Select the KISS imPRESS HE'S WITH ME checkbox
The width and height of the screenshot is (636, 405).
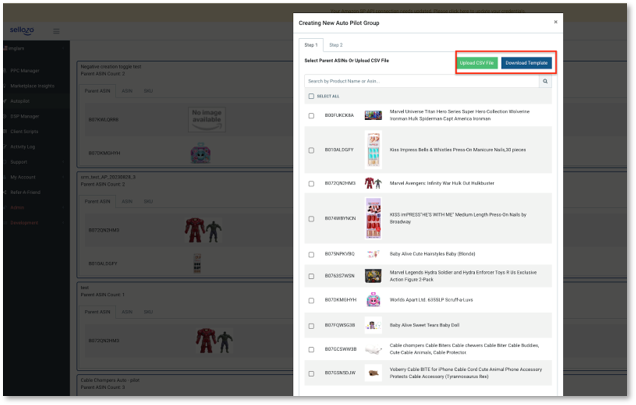(311, 219)
